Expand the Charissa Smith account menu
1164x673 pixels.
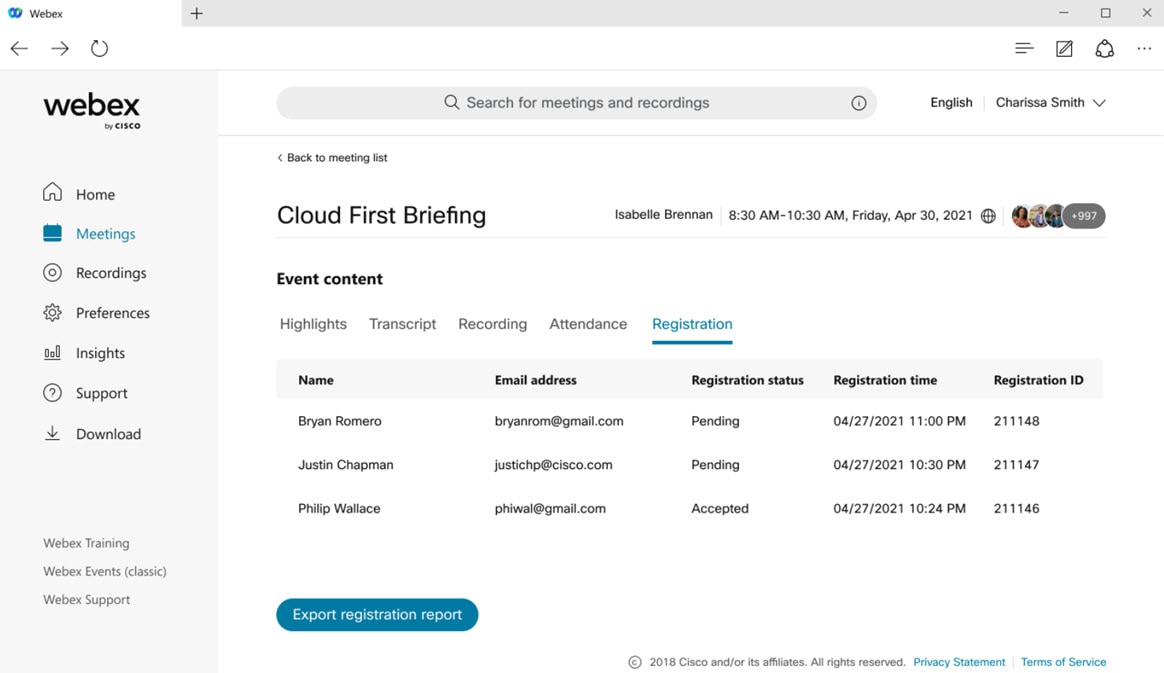pyautogui.click(x=1050, y=102)
